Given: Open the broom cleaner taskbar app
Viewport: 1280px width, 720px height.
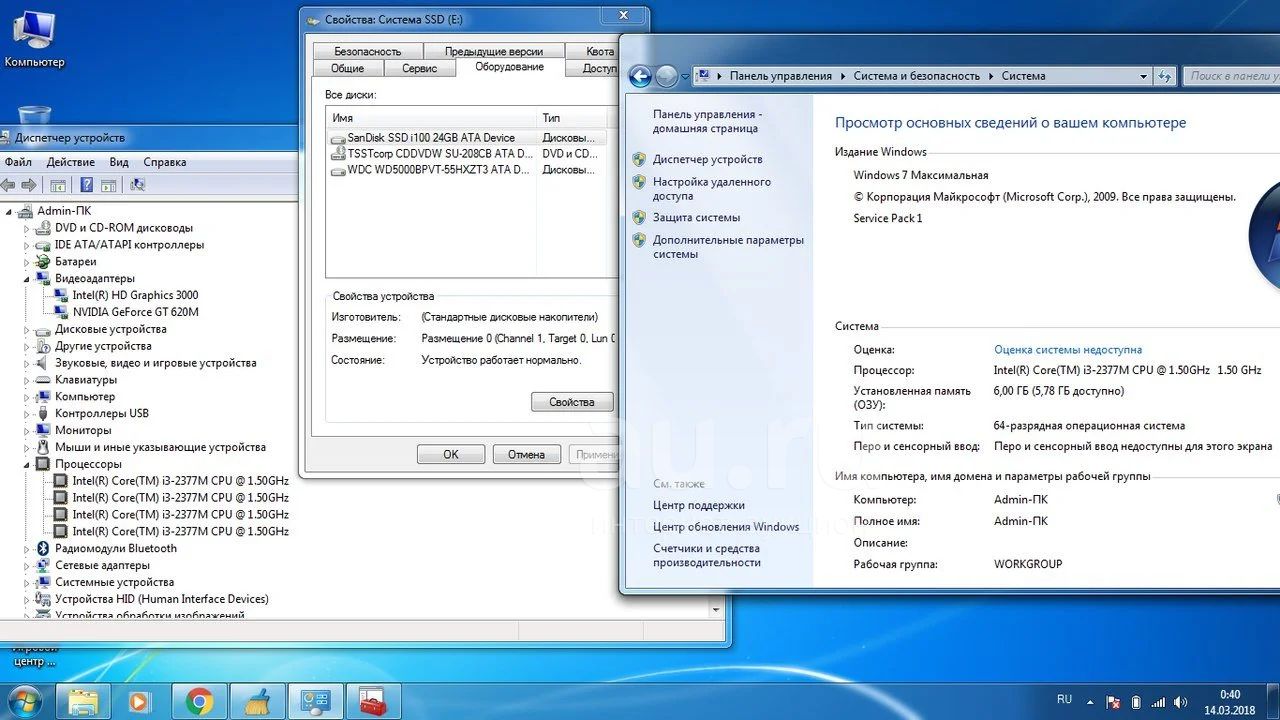Looking at the screenshot, I should tap(257, 701).
